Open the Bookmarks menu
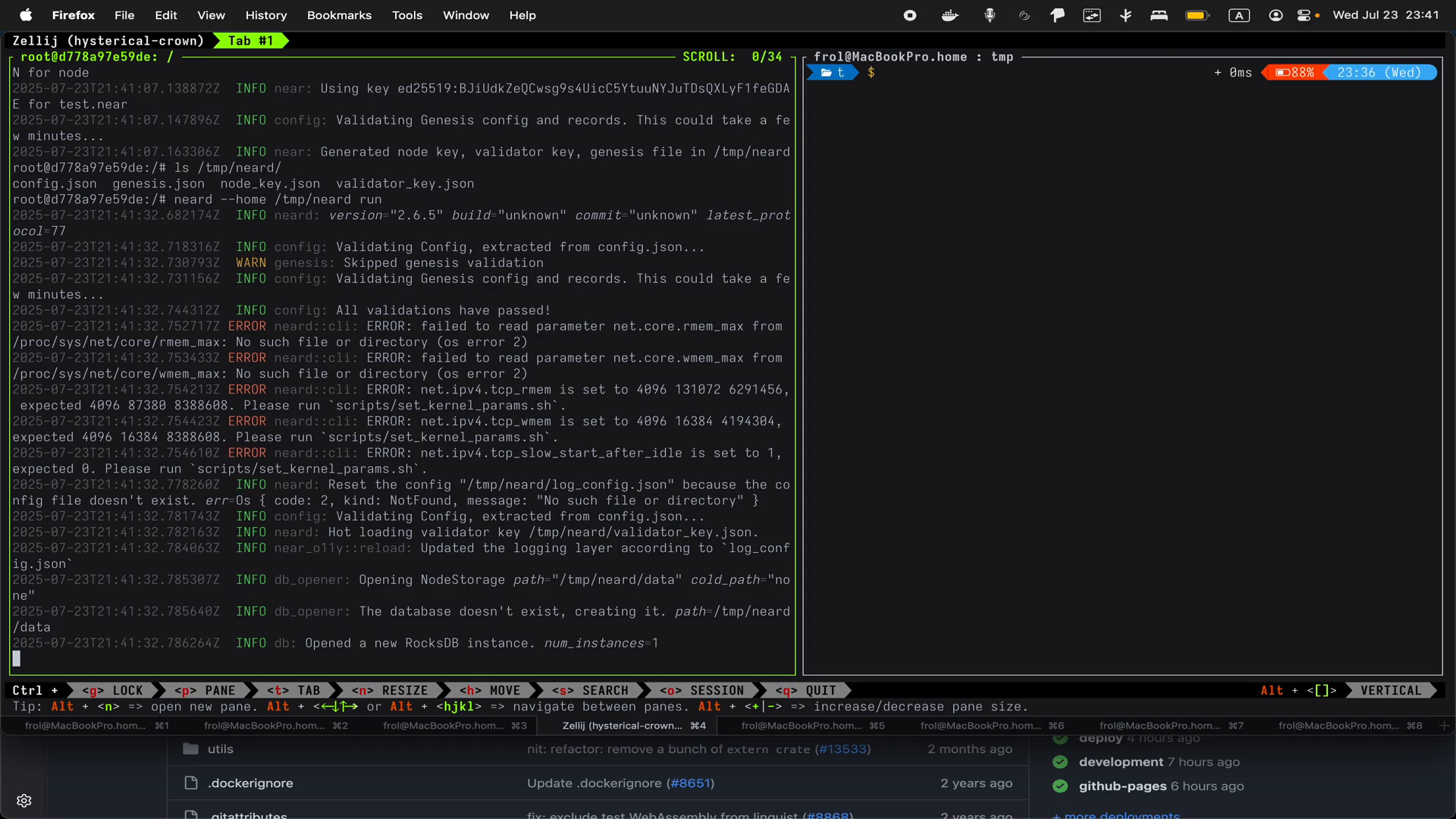Viewport: 1456px width, 819px height. point(338,15)
